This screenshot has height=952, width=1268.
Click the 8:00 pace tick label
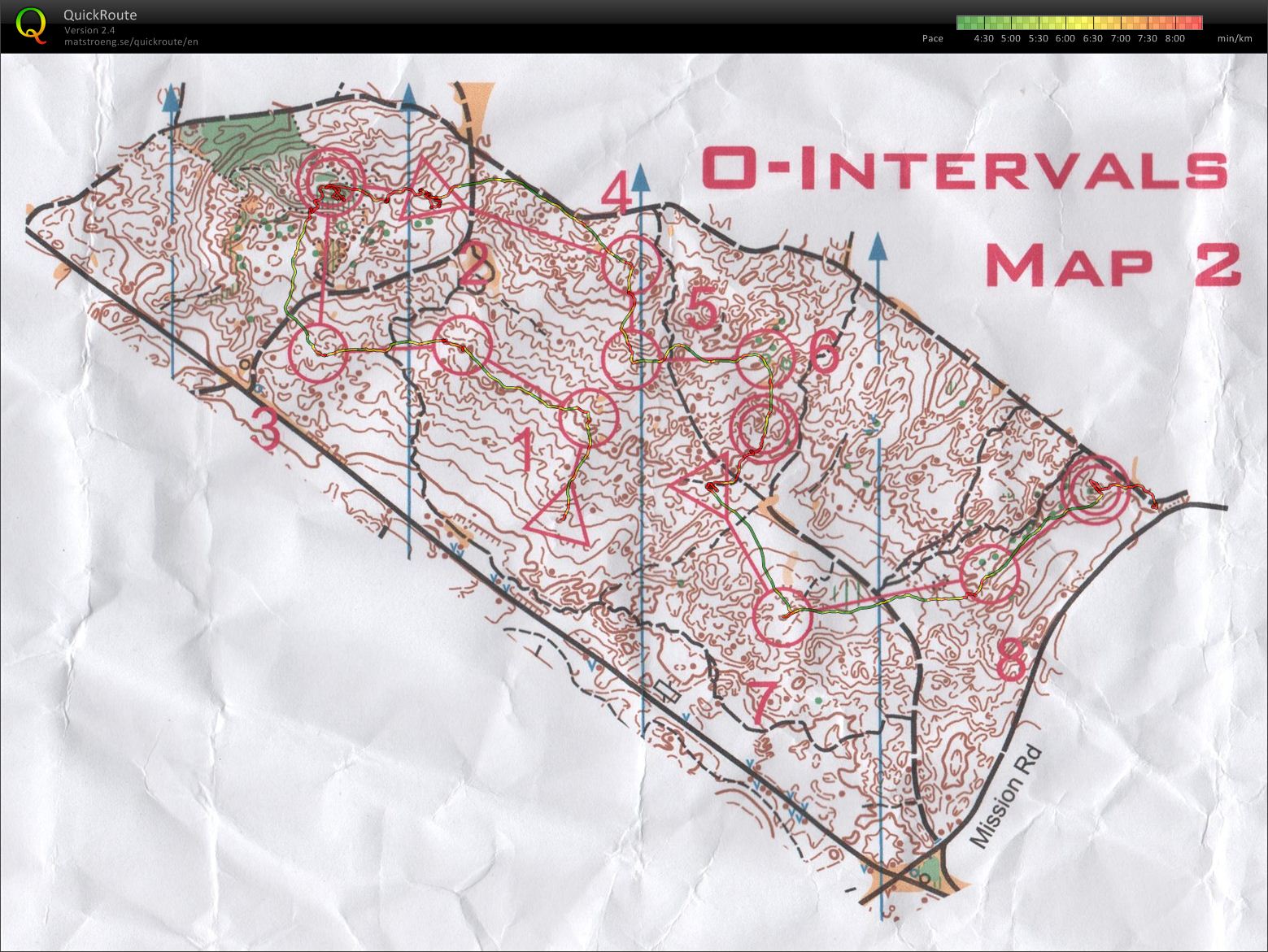point(1174,38)
